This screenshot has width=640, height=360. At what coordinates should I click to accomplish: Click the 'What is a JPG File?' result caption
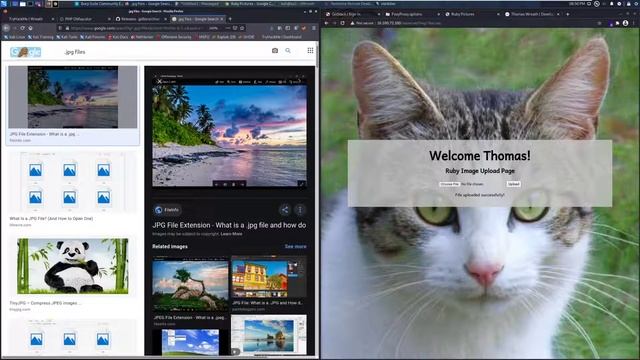(x=51, y=218)
